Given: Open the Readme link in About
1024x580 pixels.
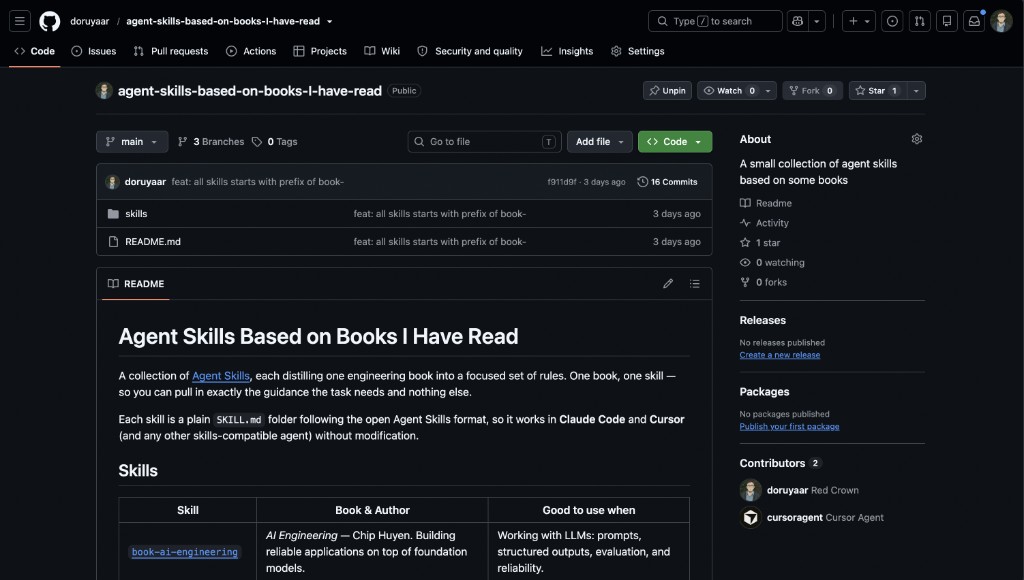Looking at the screenshot, I should point(766,203).
